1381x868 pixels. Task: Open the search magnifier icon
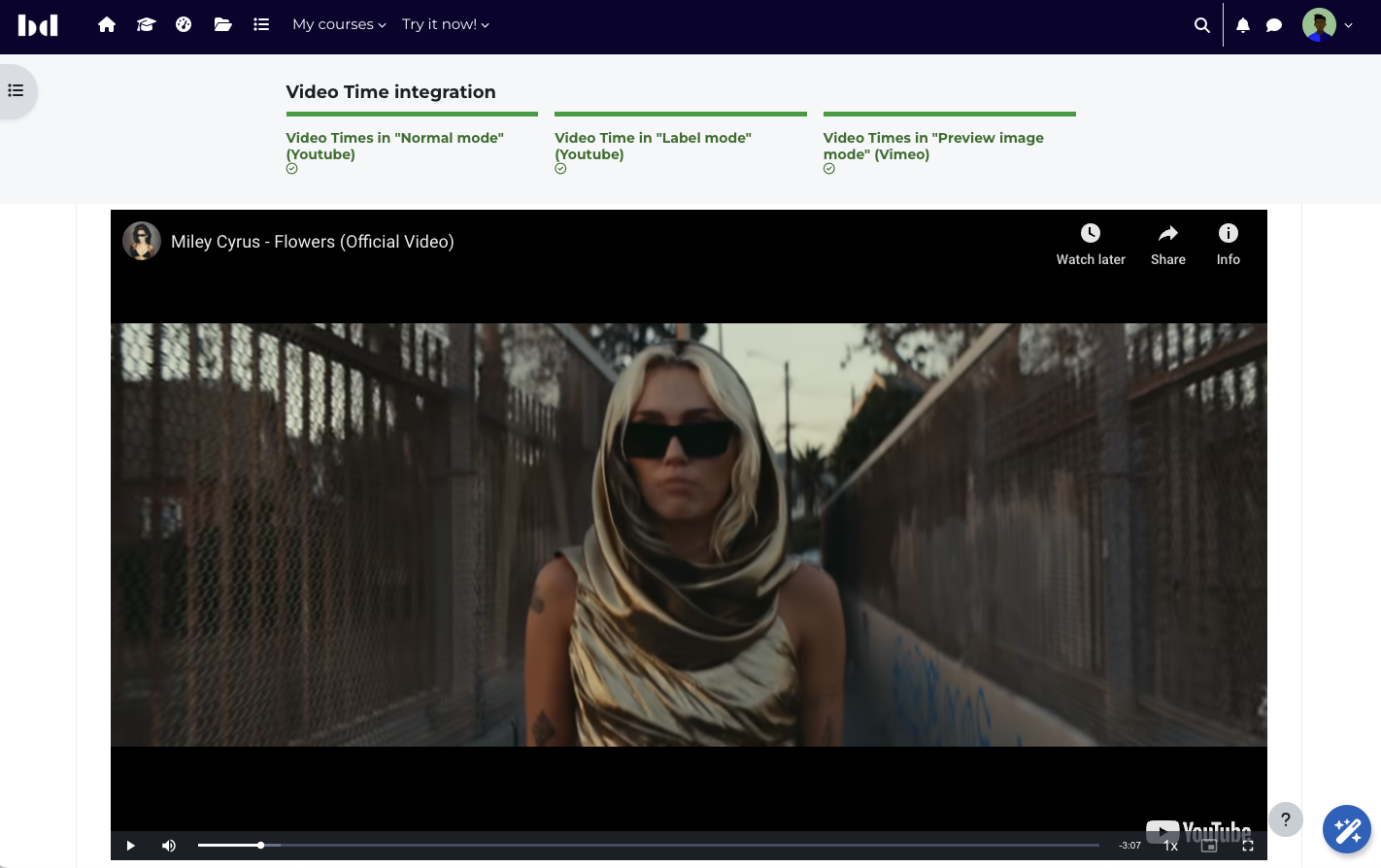1201,25
